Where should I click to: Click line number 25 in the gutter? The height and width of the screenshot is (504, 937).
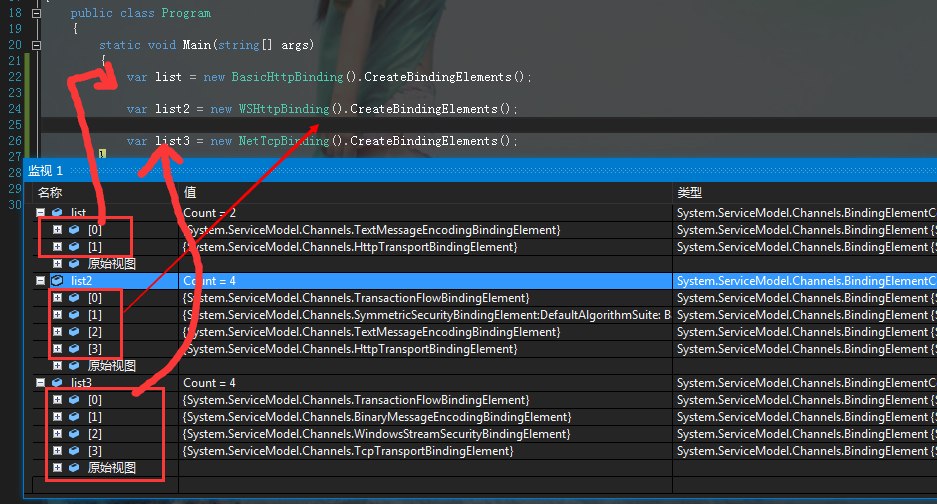(x=15, y=124)
